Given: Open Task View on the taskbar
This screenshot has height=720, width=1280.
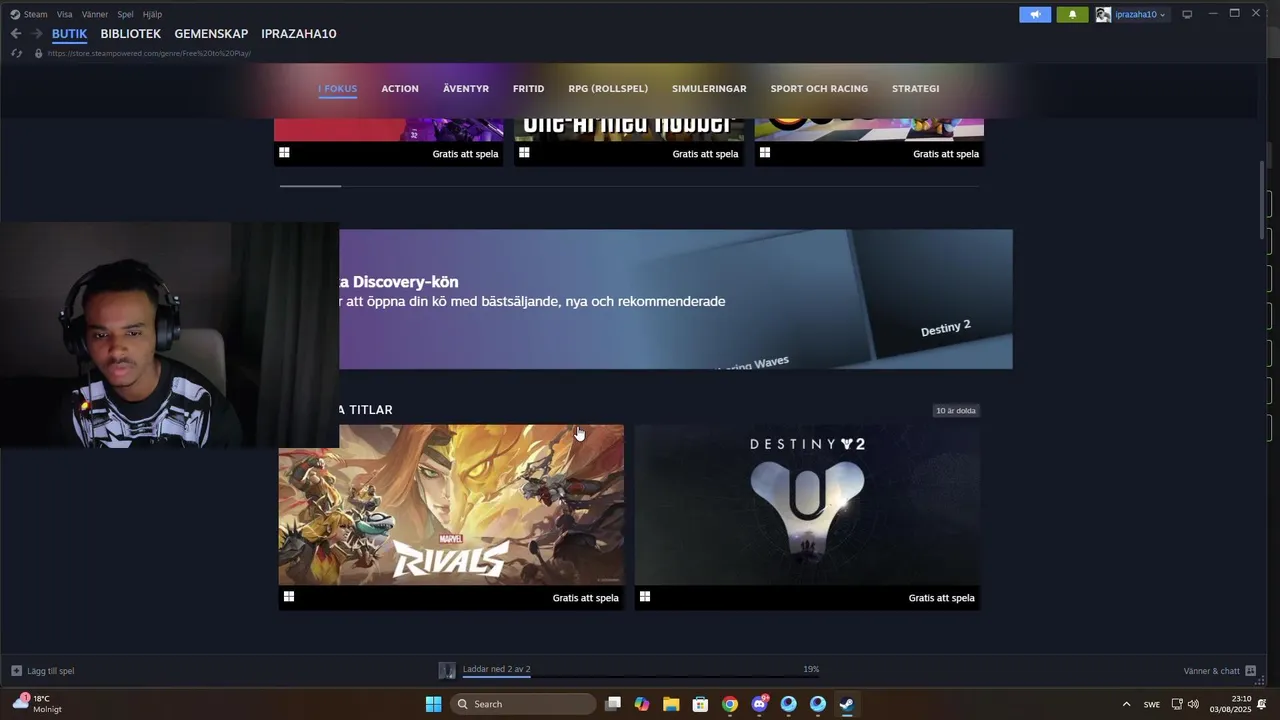Looking at the screenshot, I should click(613, 704).
